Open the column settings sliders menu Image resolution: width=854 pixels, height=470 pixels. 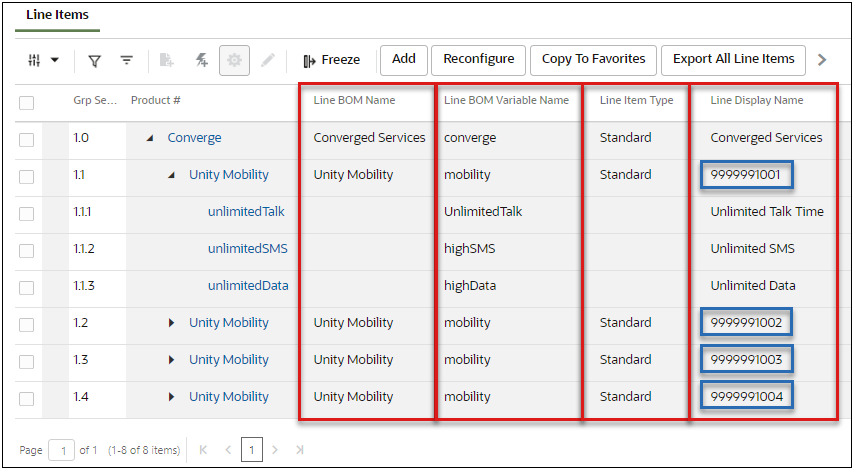tap(42, 61)
